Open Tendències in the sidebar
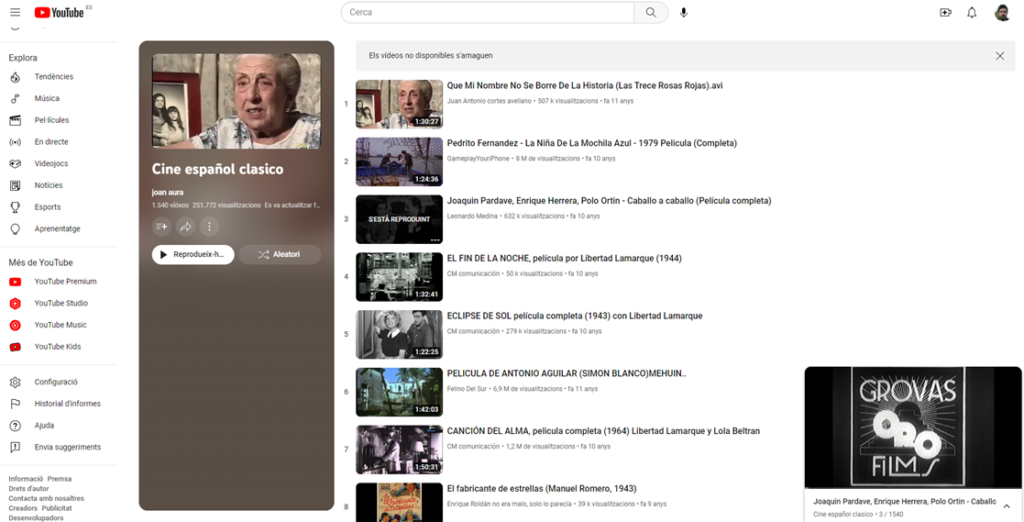The height and width of the screenshot is (522, 1024). tap(53, 77)
